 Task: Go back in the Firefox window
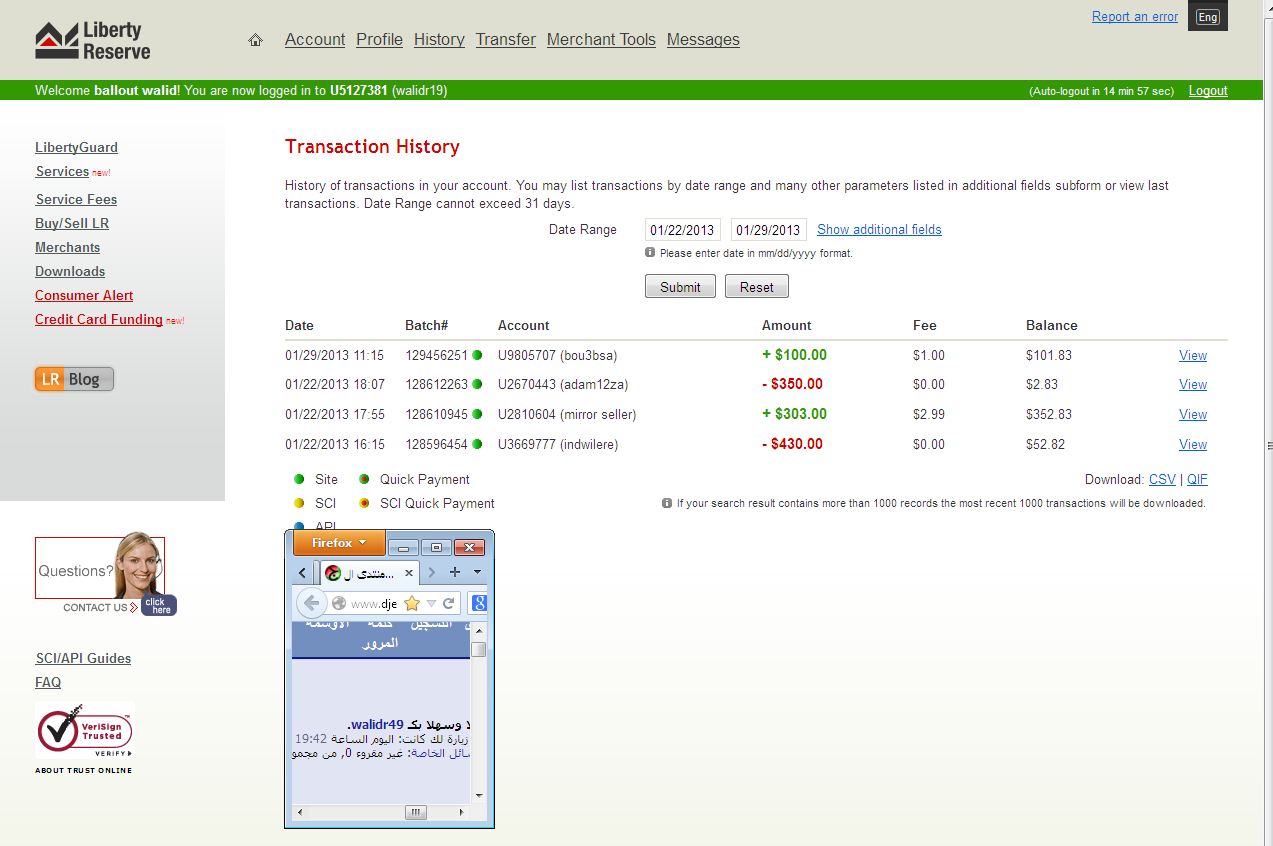coord(311,603)
